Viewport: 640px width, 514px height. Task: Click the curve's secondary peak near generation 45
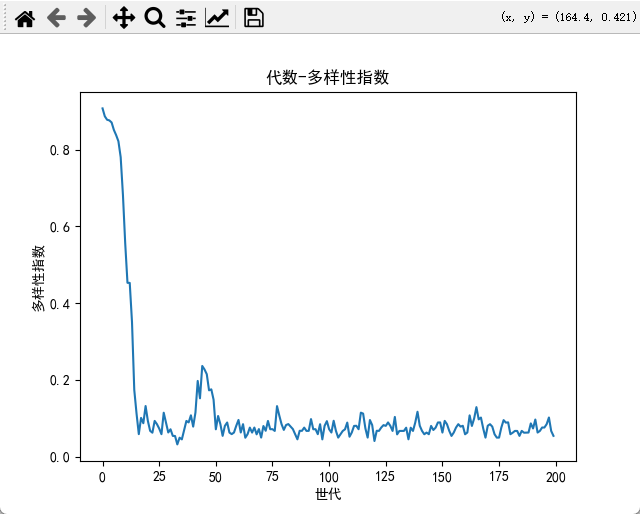(x=202, y=366)
